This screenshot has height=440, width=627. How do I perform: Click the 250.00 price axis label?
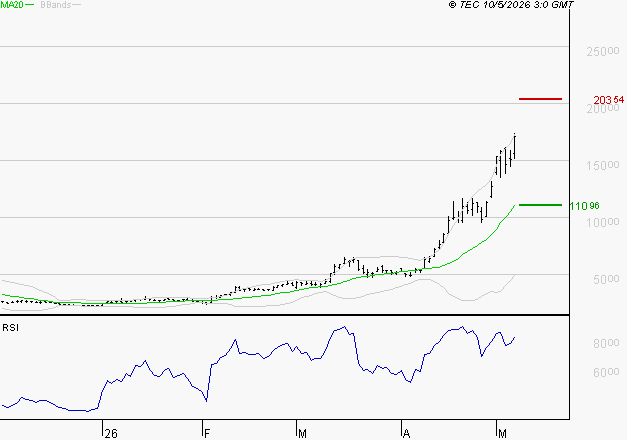coord(603,51)
